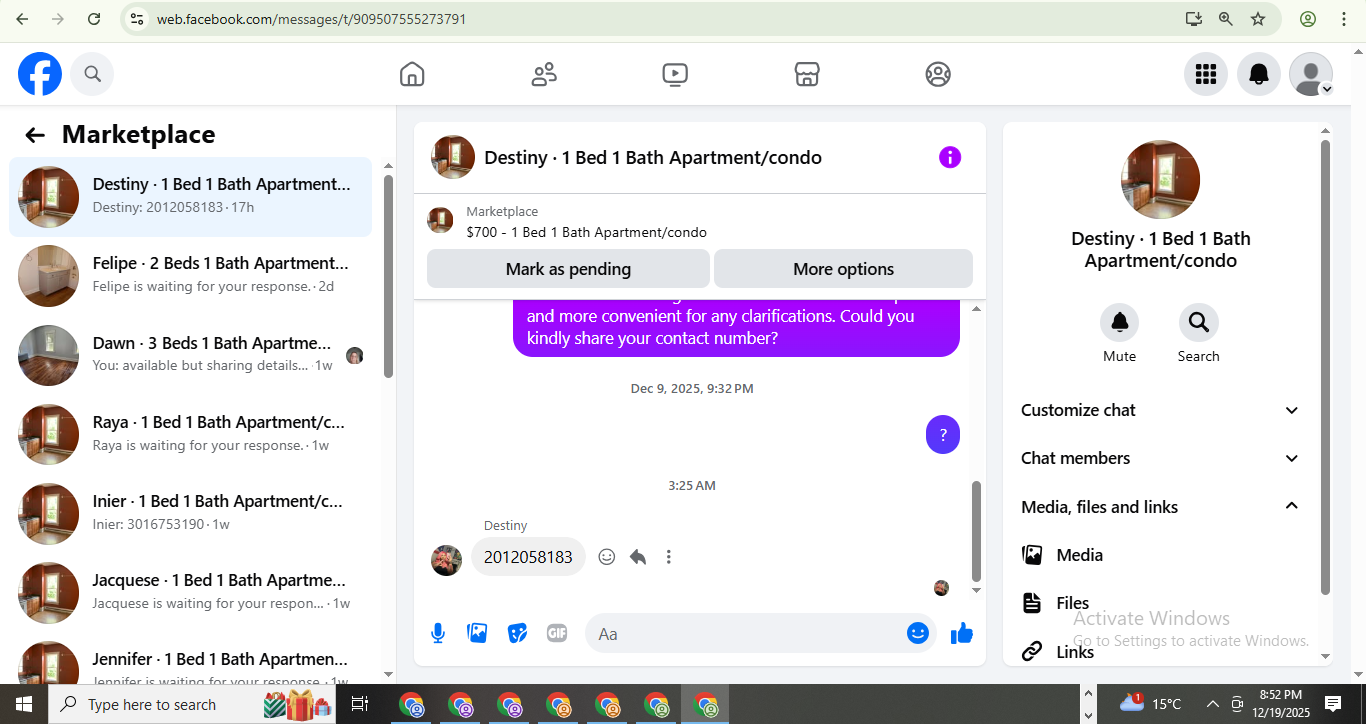1366x724 pixels.
Task: Bookmark this page with star icon
Action: (1258, 19)
